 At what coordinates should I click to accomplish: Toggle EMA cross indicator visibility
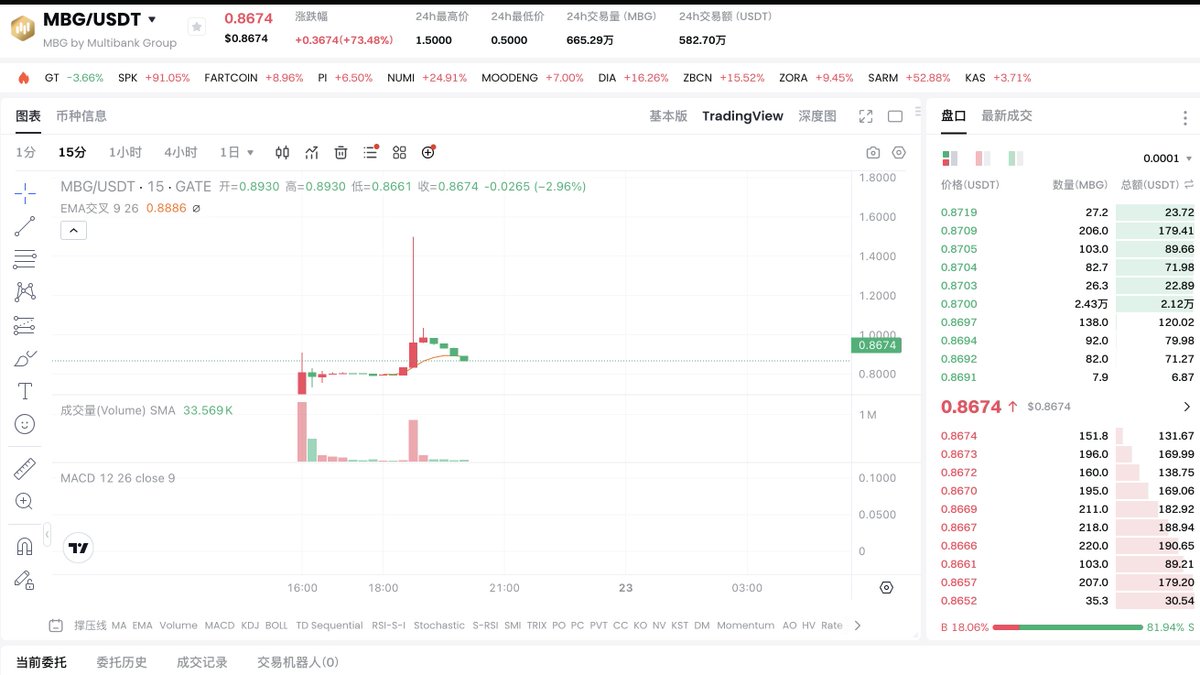coord(196,208)
